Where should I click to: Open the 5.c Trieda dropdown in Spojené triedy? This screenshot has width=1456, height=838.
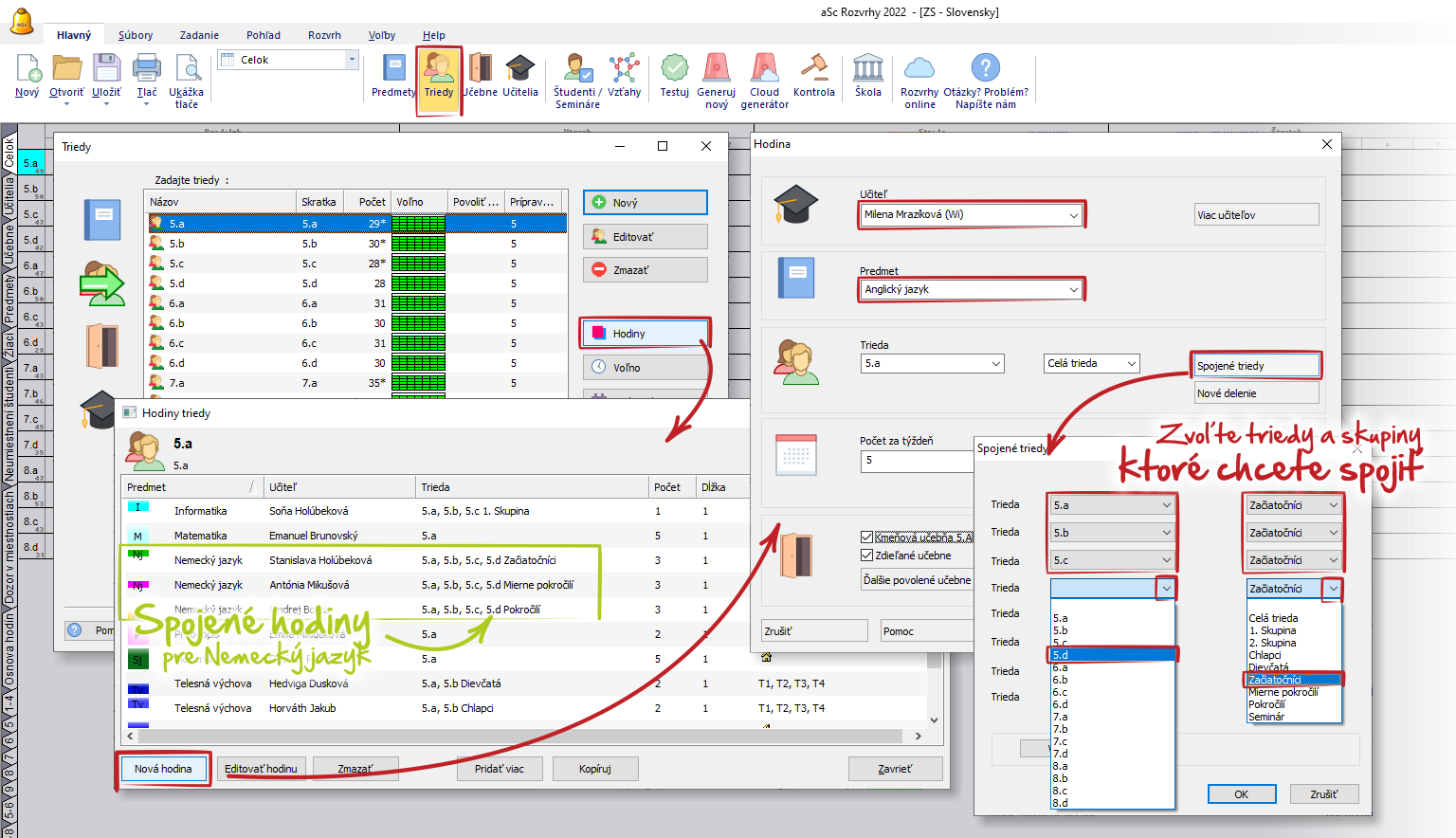1112,560
